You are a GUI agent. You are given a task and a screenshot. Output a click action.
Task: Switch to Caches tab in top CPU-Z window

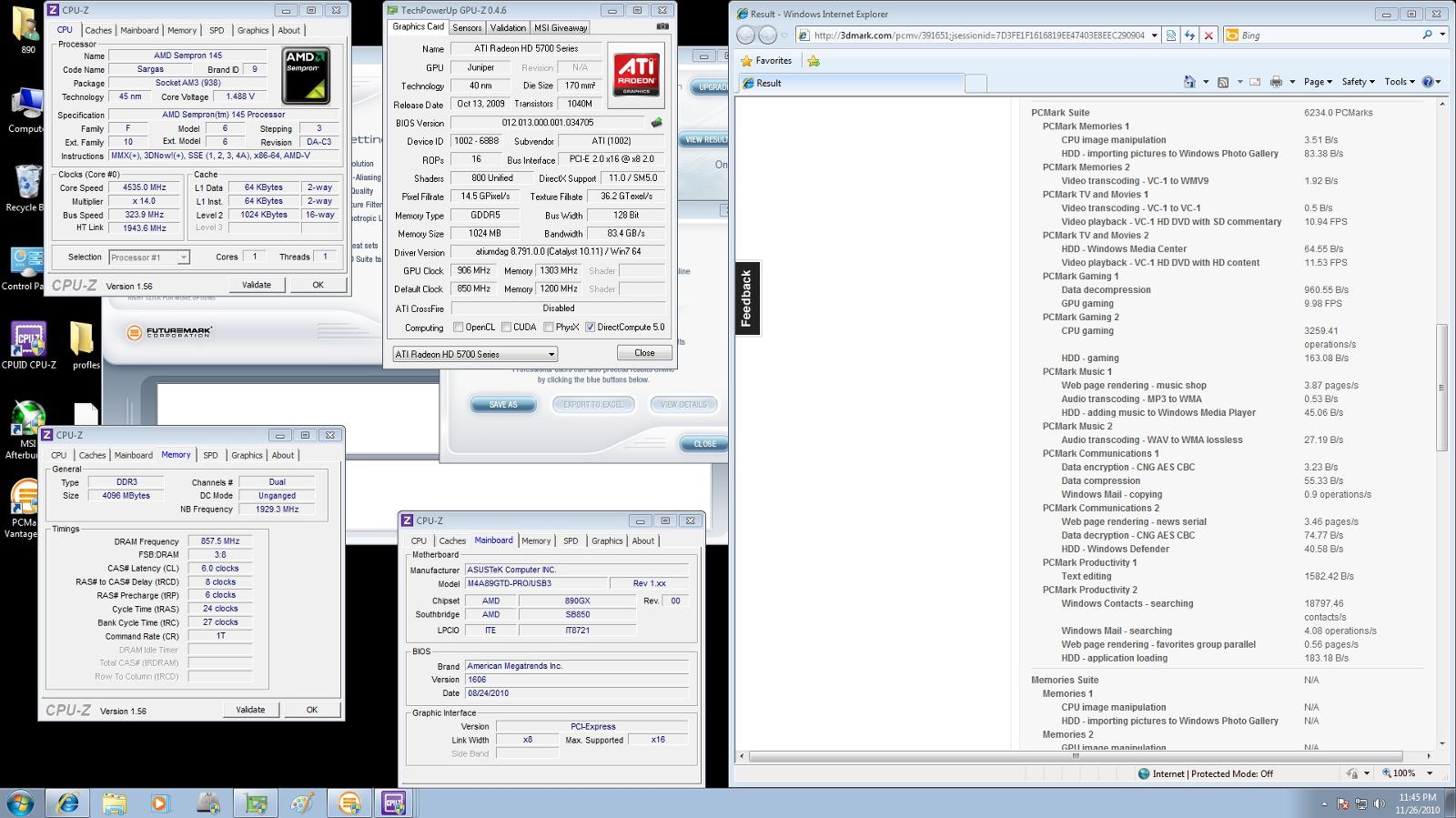coord(98,31)
